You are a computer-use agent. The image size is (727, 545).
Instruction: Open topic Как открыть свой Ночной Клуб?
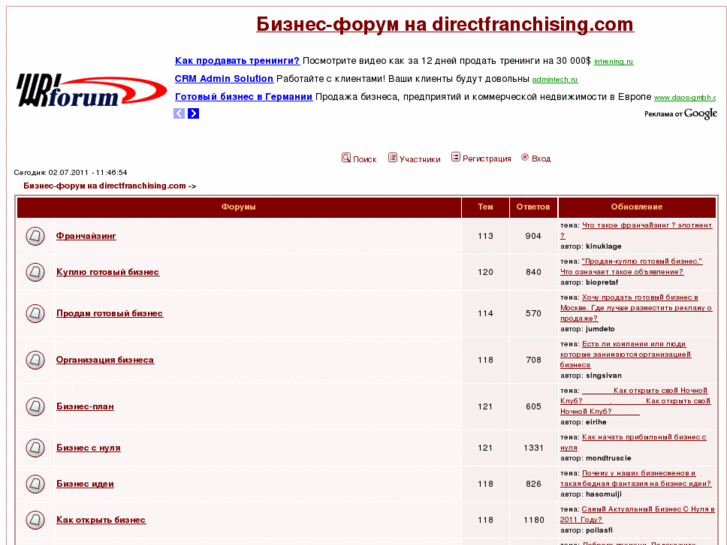coord(635,401)
